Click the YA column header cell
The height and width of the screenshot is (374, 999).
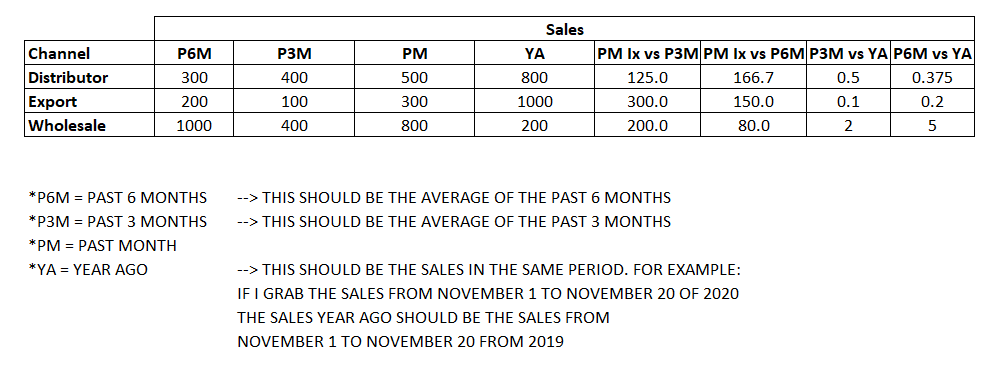click(x=535, y=54)
